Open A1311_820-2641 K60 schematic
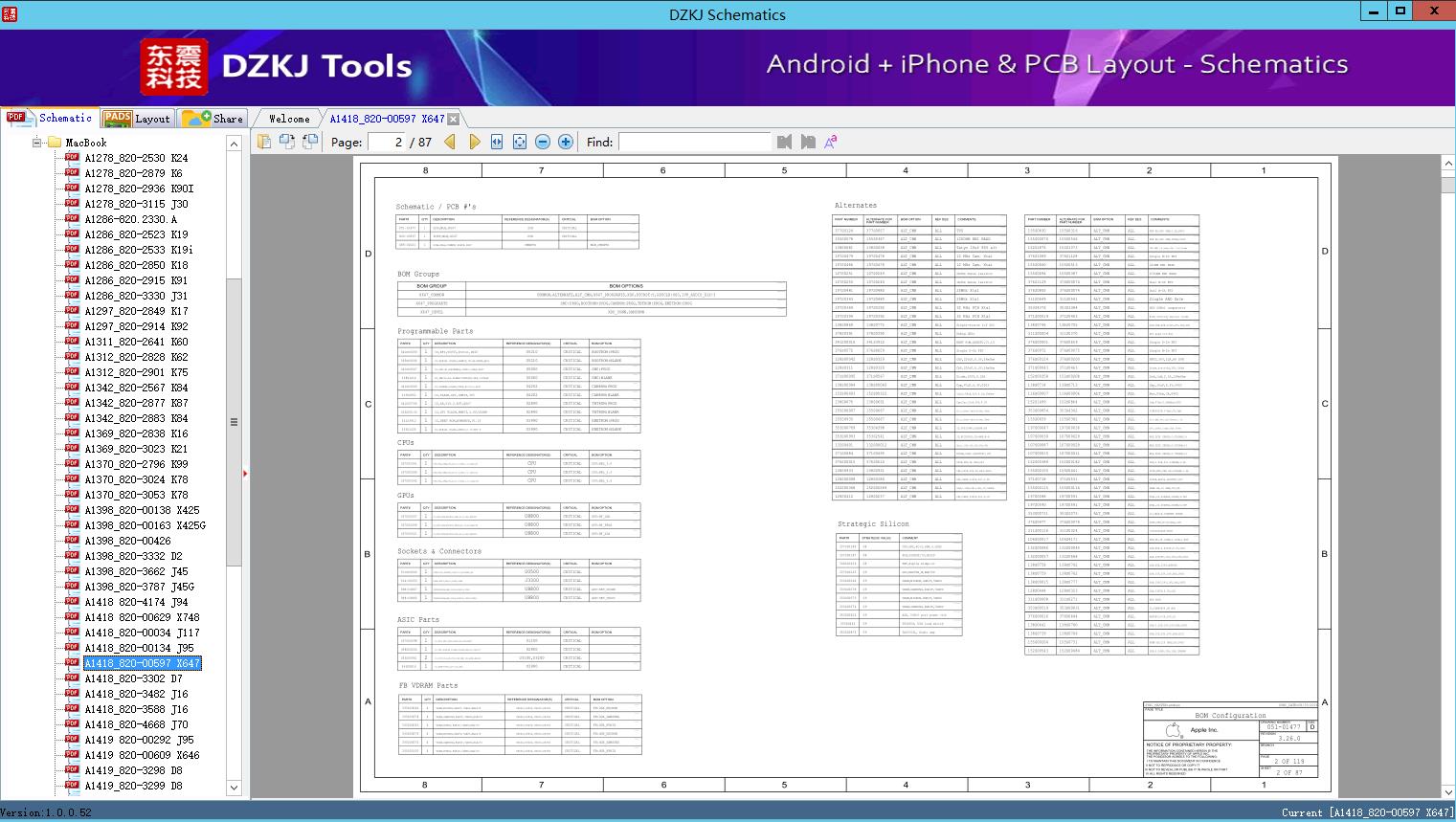 click(x=136, y=342)
